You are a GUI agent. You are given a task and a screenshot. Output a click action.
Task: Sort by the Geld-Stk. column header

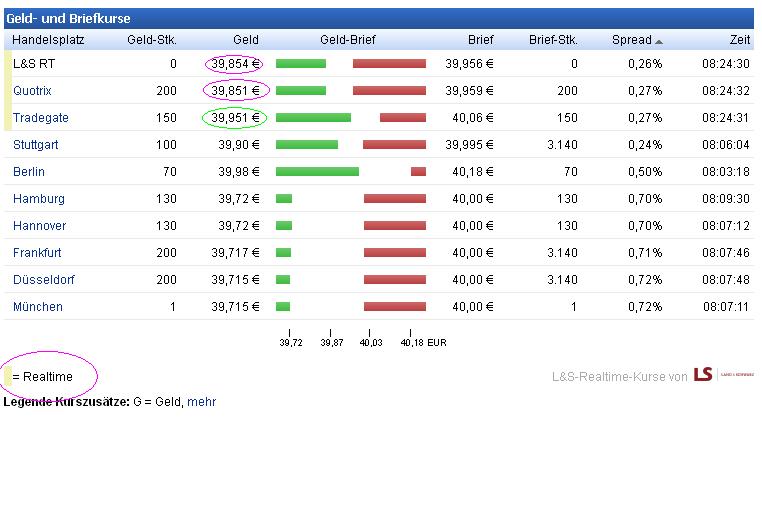click(x=152, y=40)
